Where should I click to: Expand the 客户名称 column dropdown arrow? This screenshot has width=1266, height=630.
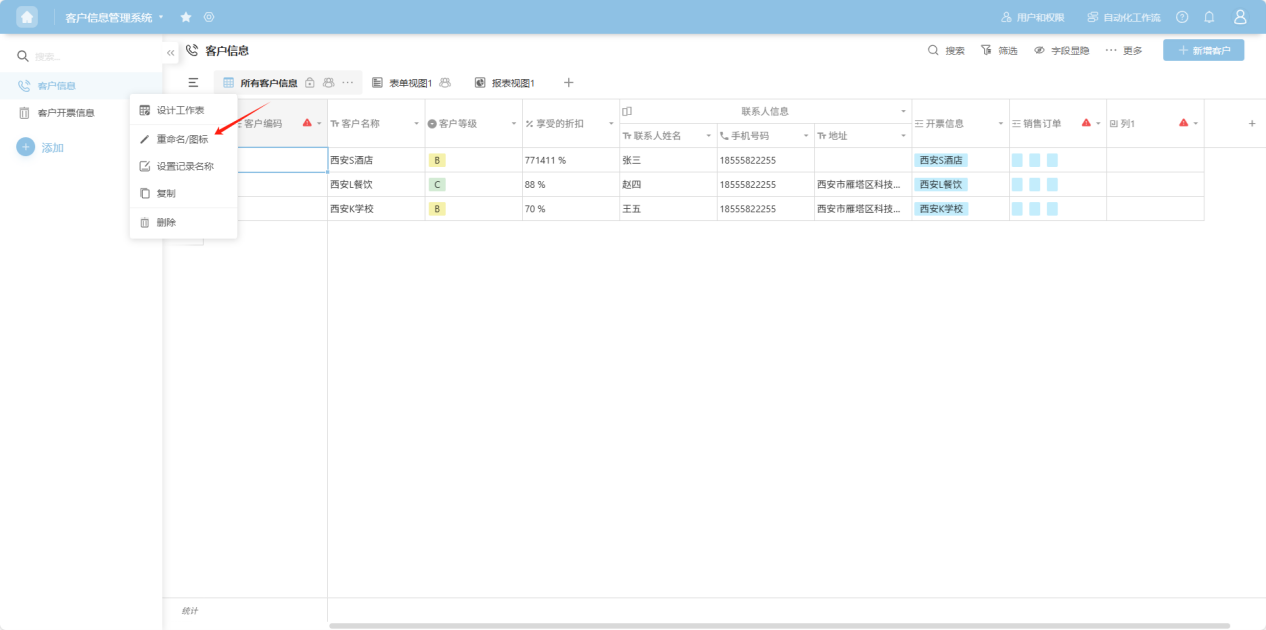coord(415,123)
